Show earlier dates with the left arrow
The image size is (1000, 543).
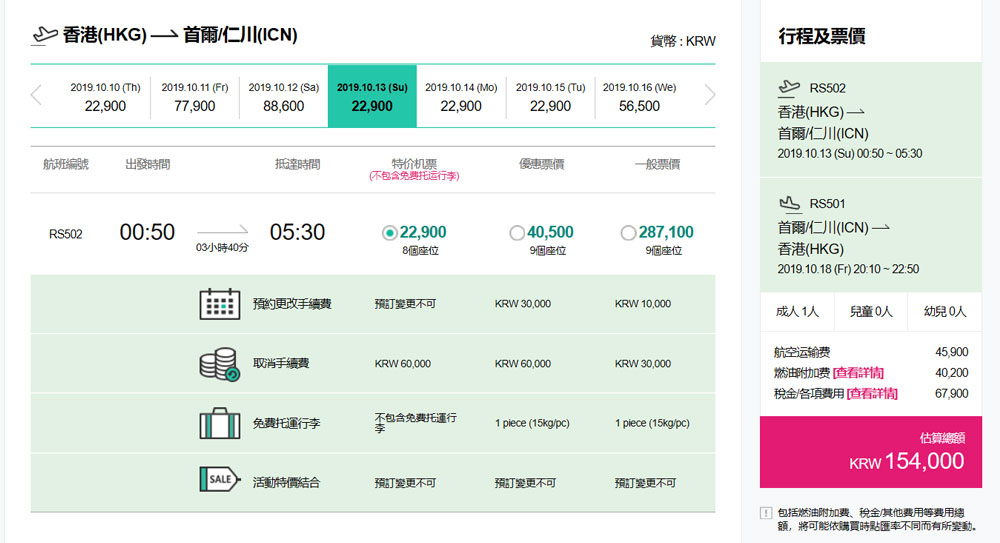click(37, 96)
